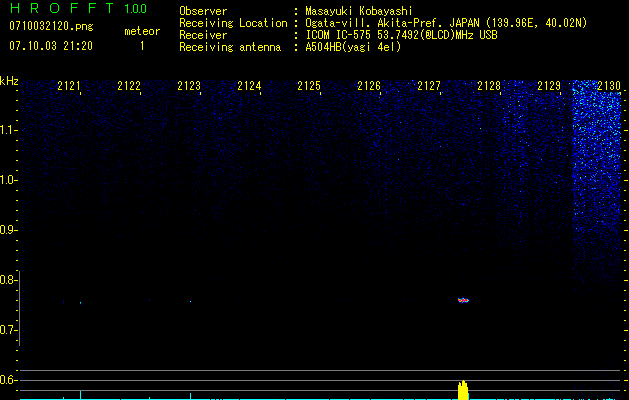Image resolution: width=629 pixels, height=400 pixels.
Task: Click the meteor count label
Action: pyautogui.click(x=142, y=31)
